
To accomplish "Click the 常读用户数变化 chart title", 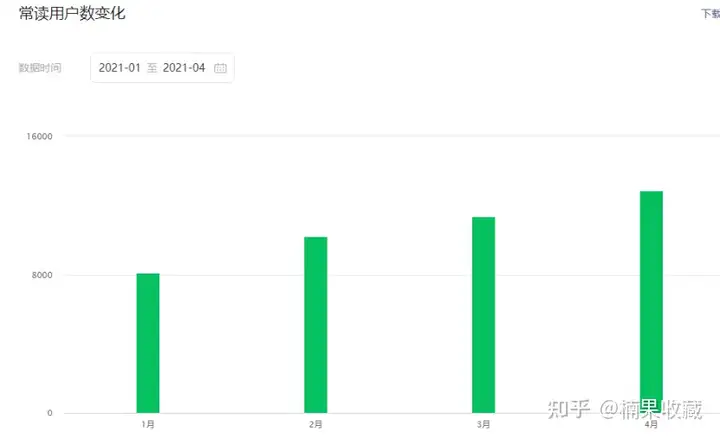I will point(72,13).
